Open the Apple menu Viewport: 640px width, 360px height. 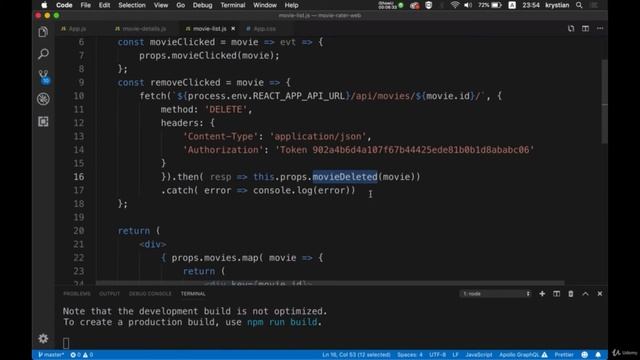(44, 5)
